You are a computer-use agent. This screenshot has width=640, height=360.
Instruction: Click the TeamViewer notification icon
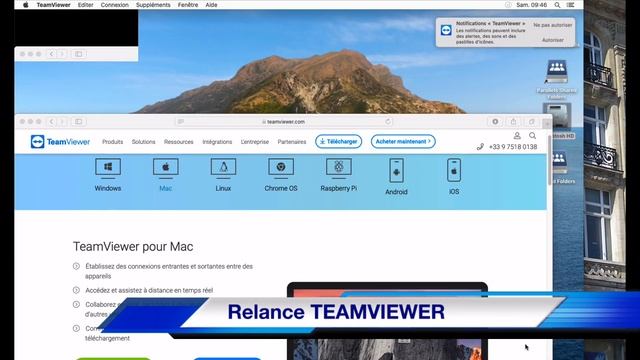pyautogui.click(x=446, y=30)
